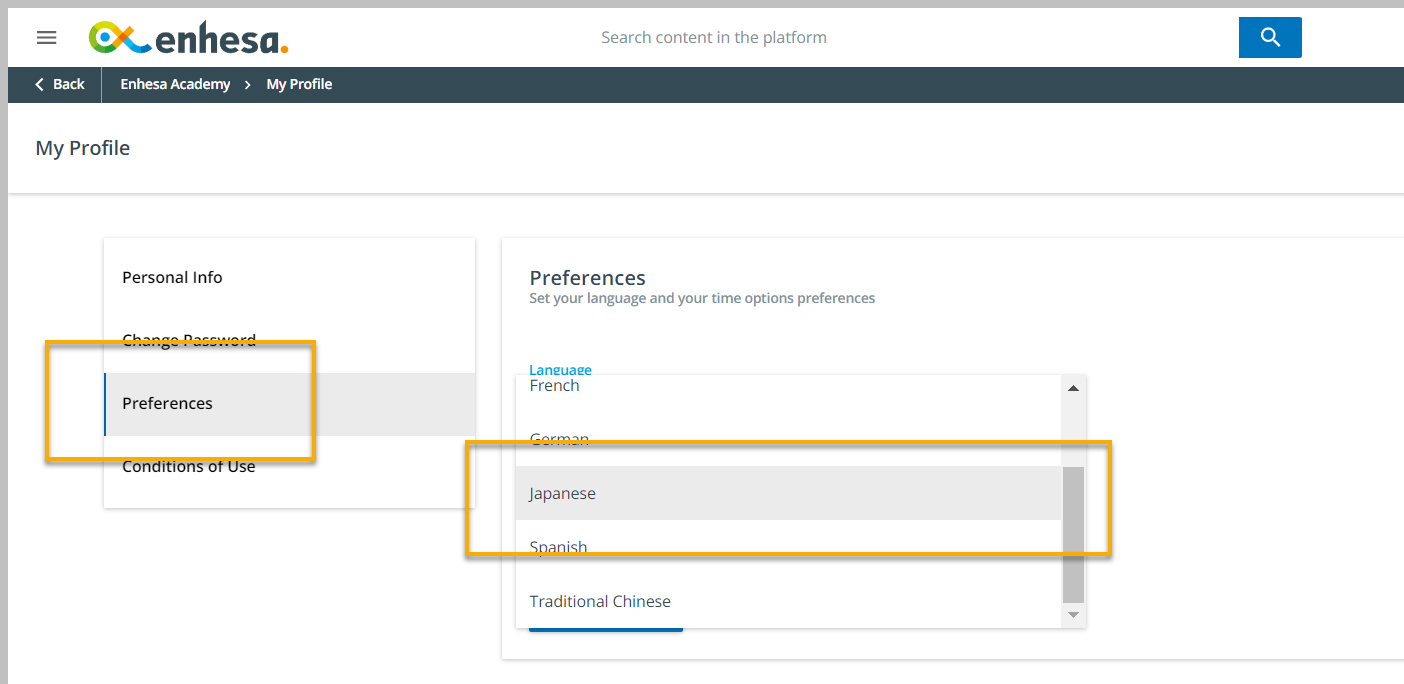The height and width of the screenshot is (684, 1404).
Task: Click the blue search magnifier button
Action: pos(1270,37)
